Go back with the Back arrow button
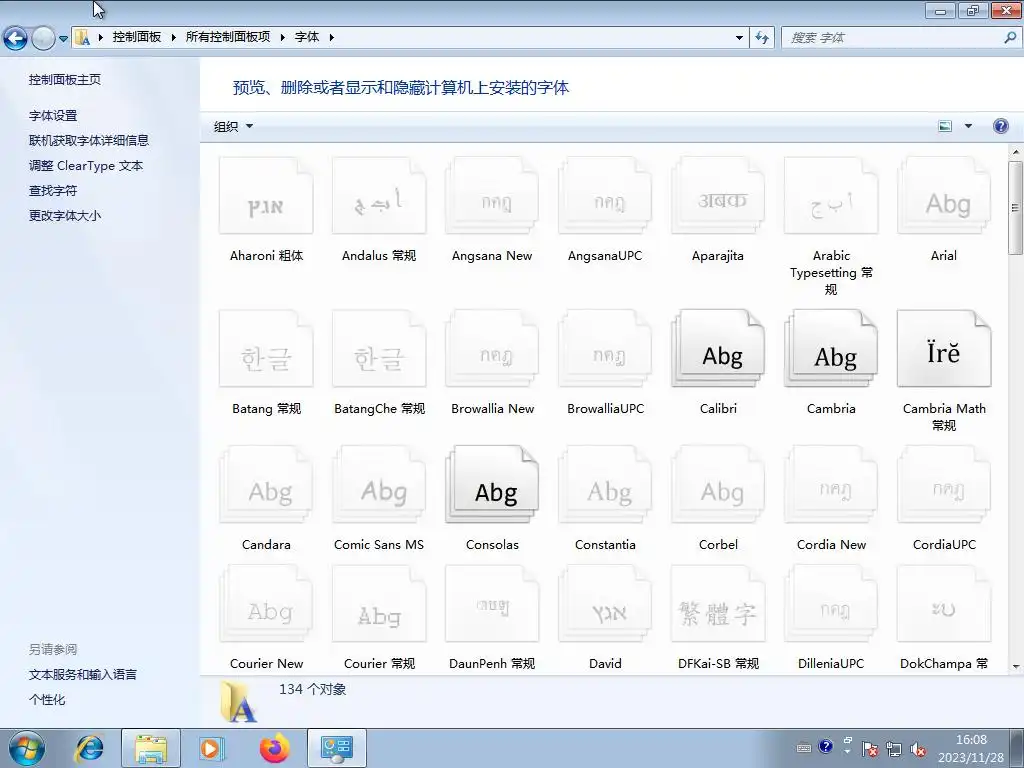This screenshot has width=1024, height=768. (16, 39)
